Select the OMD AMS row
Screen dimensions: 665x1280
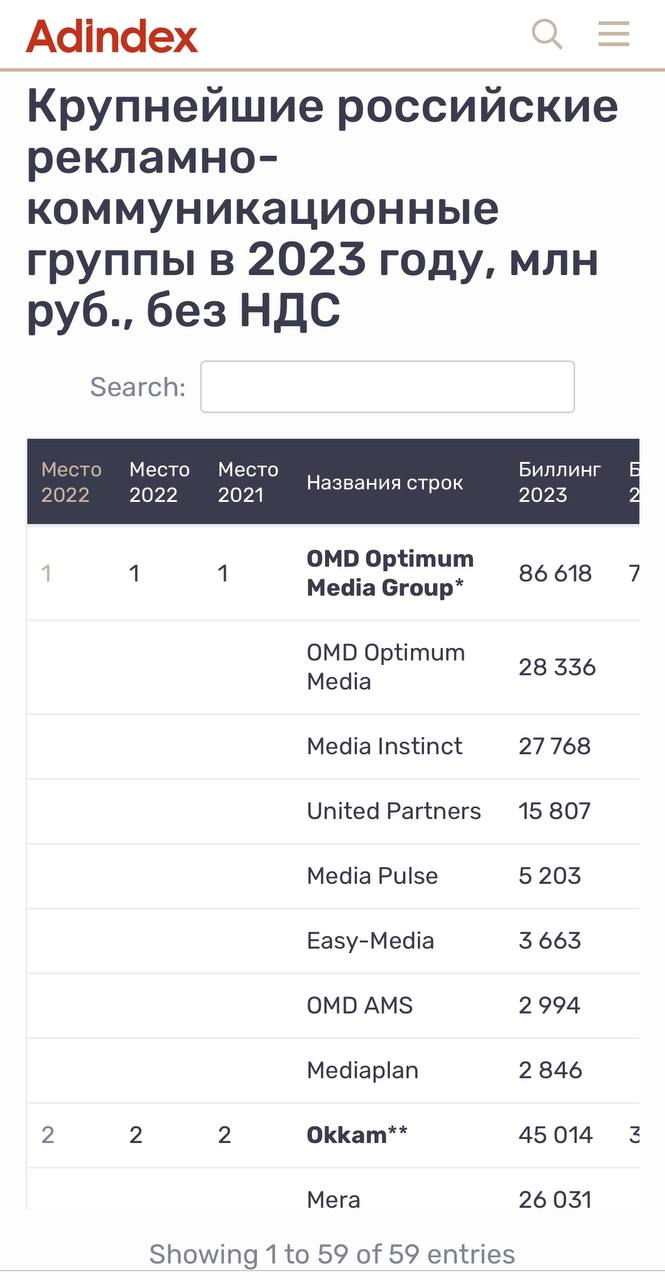click(x=359, y=1006)
